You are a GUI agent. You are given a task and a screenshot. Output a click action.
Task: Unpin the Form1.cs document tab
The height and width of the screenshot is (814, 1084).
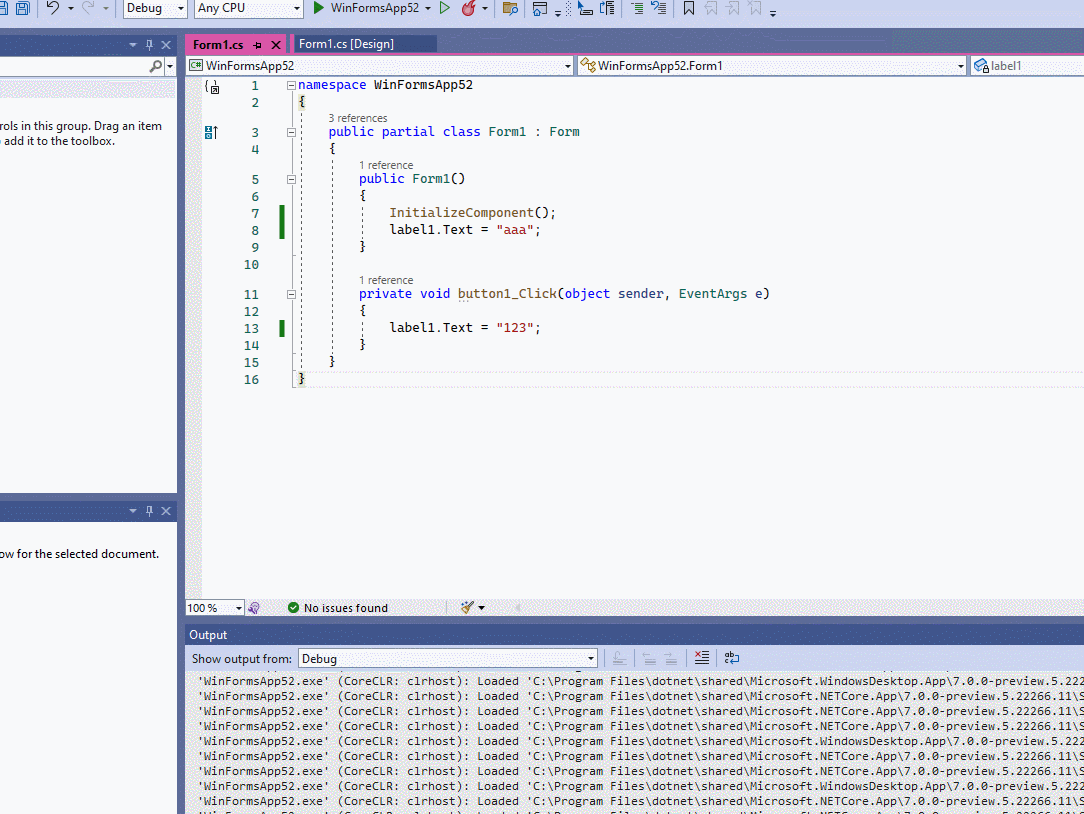point(258,43)
